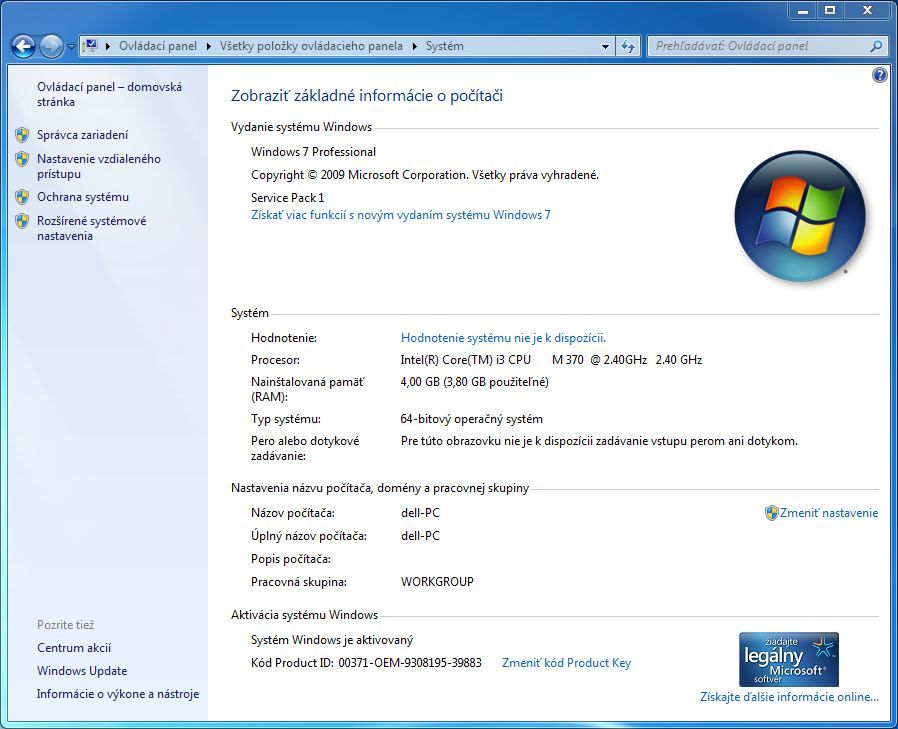Expand breadcrumb arrow after 'Ovládací panel'
Image resolution: width=898 pixels, height=729 pixels.
209,46
